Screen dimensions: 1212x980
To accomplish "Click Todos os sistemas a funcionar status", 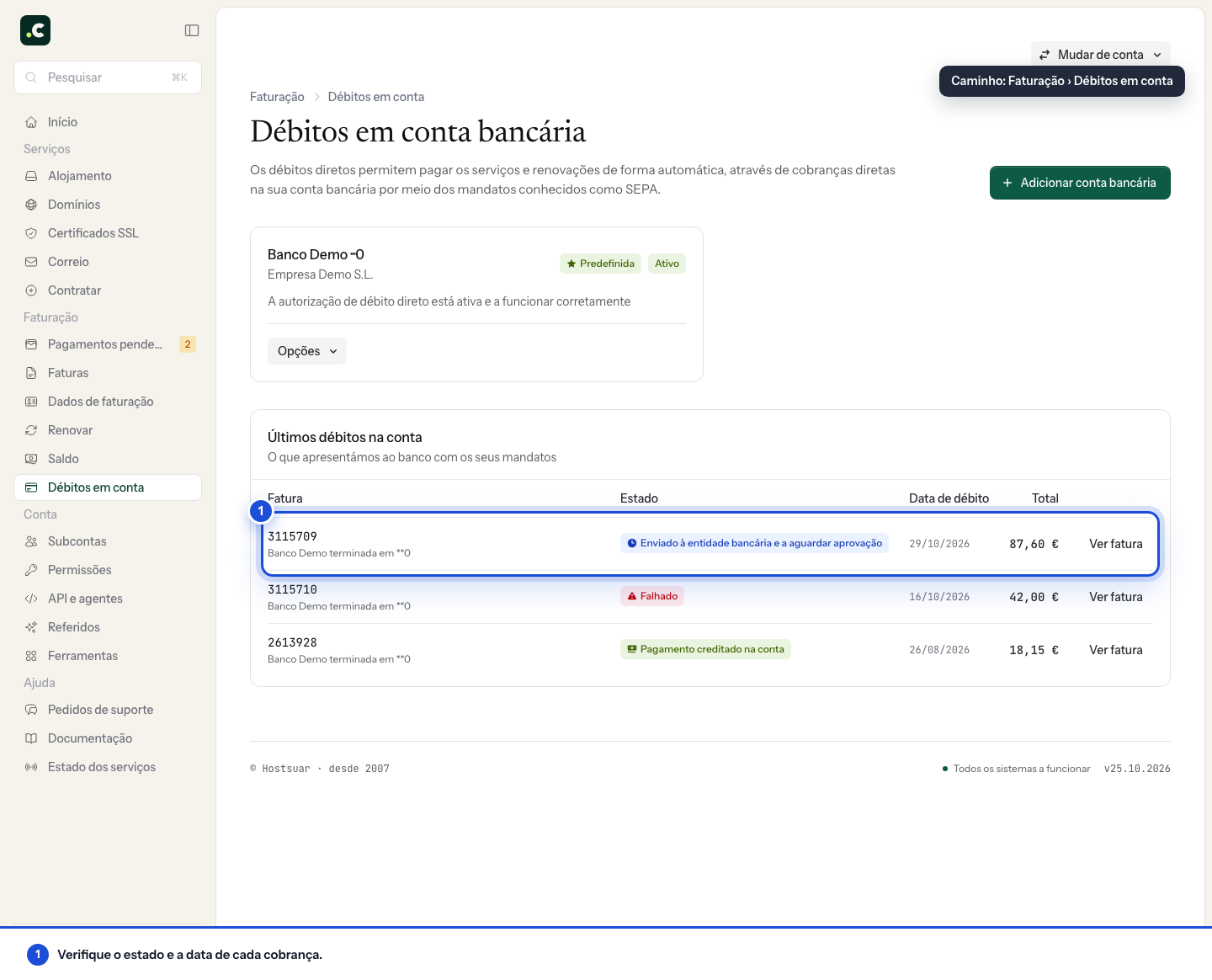I will tap(1016, 769).
